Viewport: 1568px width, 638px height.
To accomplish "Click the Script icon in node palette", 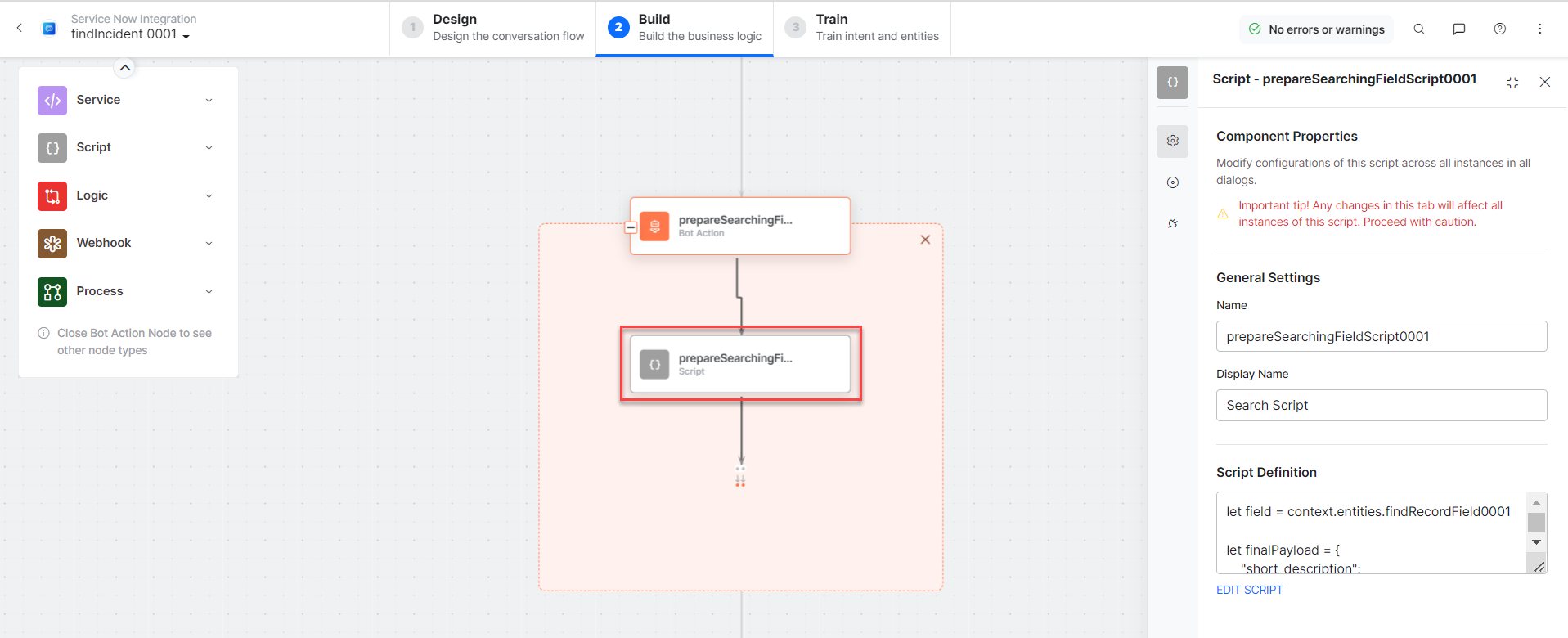I will (52, 148).
